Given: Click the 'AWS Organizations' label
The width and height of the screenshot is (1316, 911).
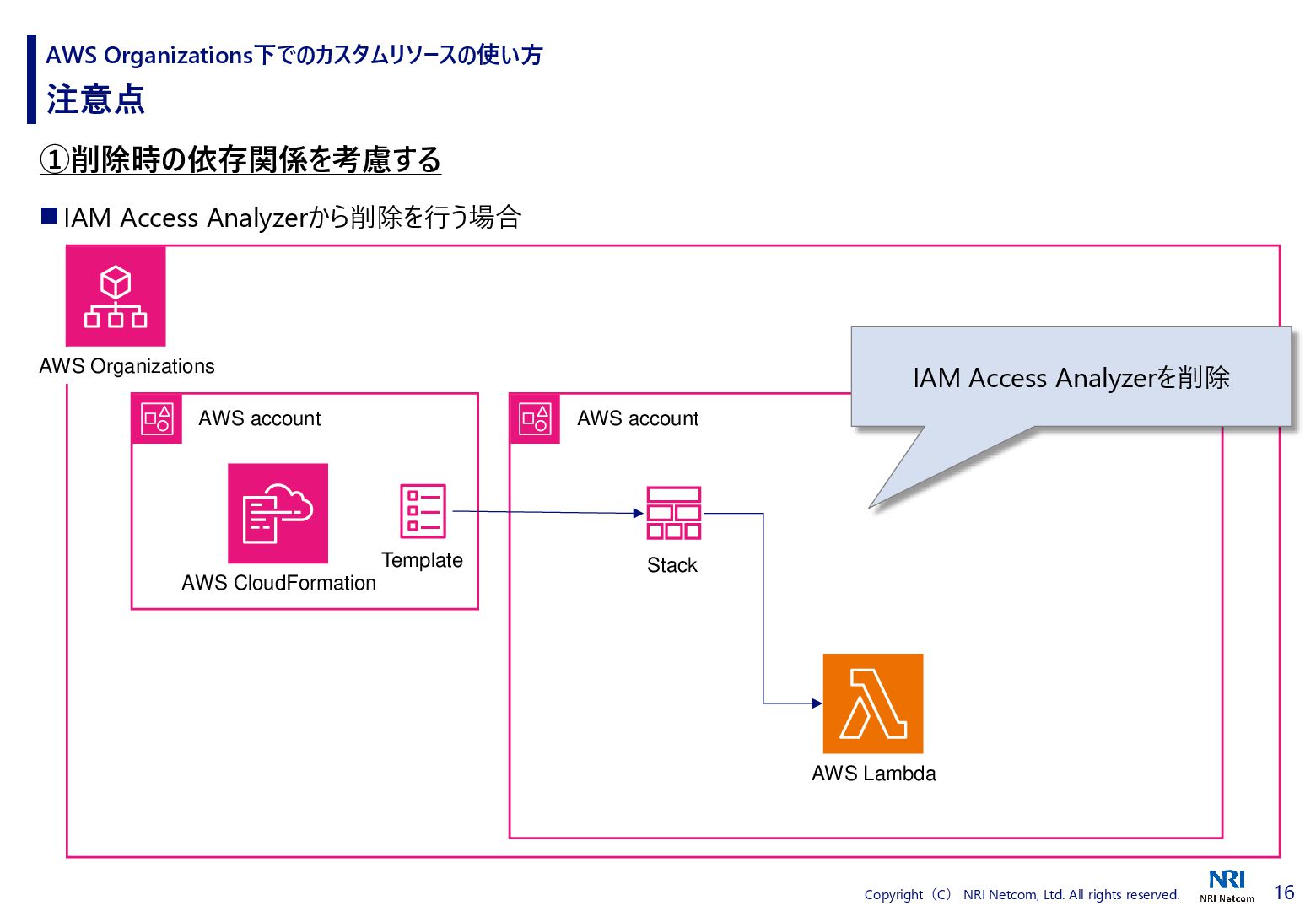Looking at the screenshot, I should click(127, 366).
